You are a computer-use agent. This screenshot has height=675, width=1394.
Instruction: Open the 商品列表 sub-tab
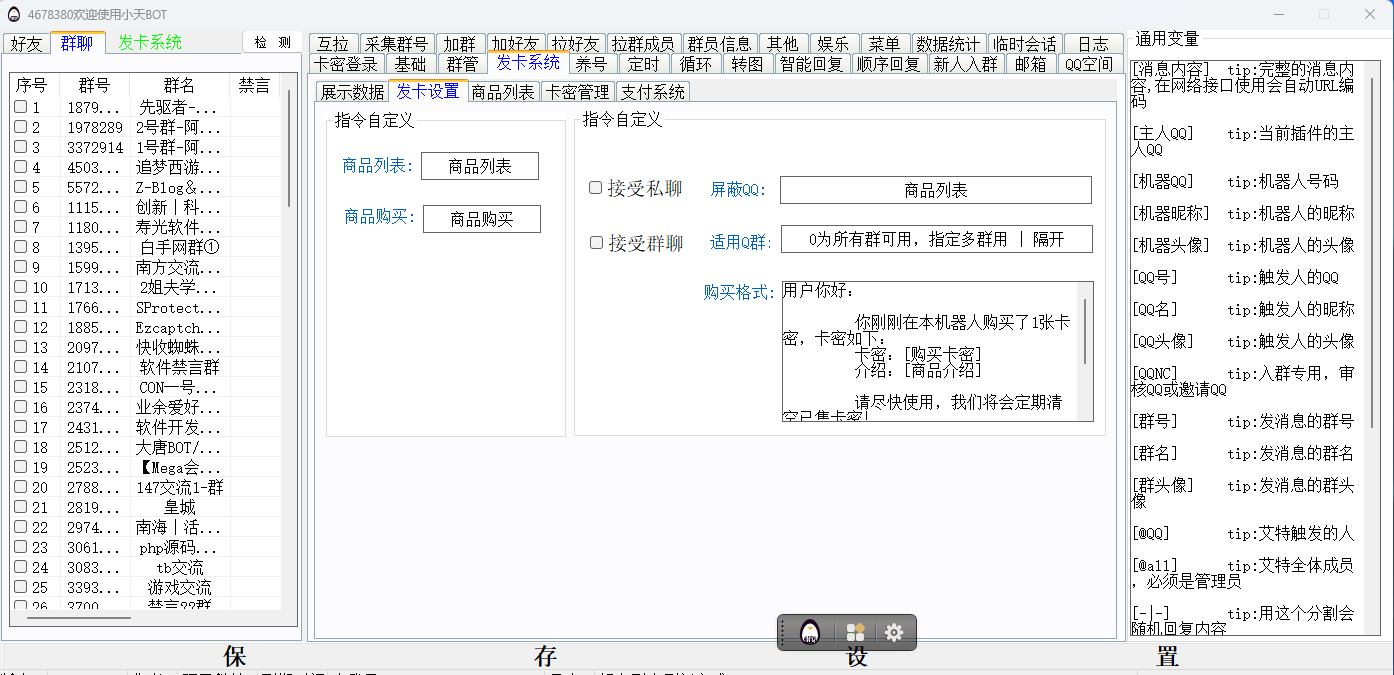point(502,92)
